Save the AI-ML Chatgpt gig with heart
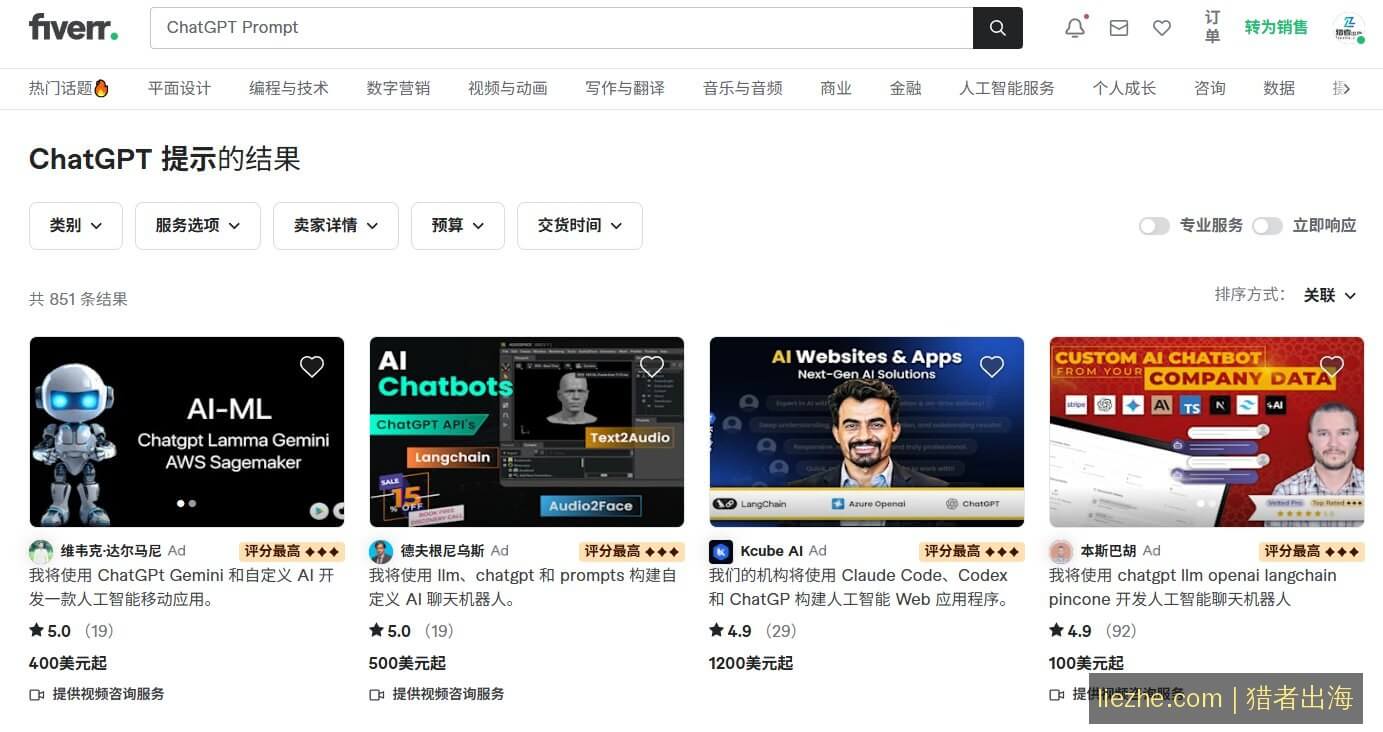Screen dimensions: 1383x732 click(312, 367)
